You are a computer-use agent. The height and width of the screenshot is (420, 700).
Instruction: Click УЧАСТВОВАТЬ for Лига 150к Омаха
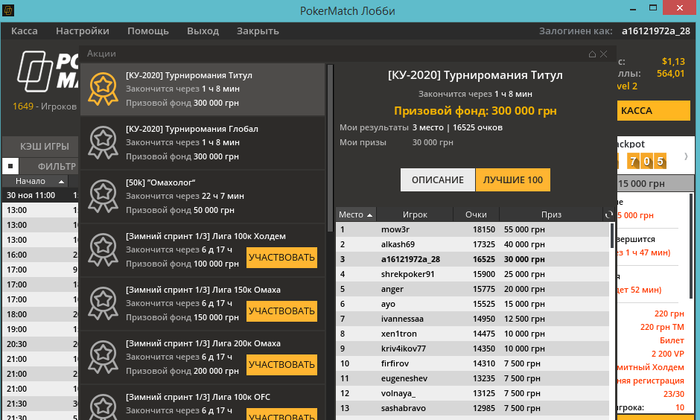click(x=282, y=311)
